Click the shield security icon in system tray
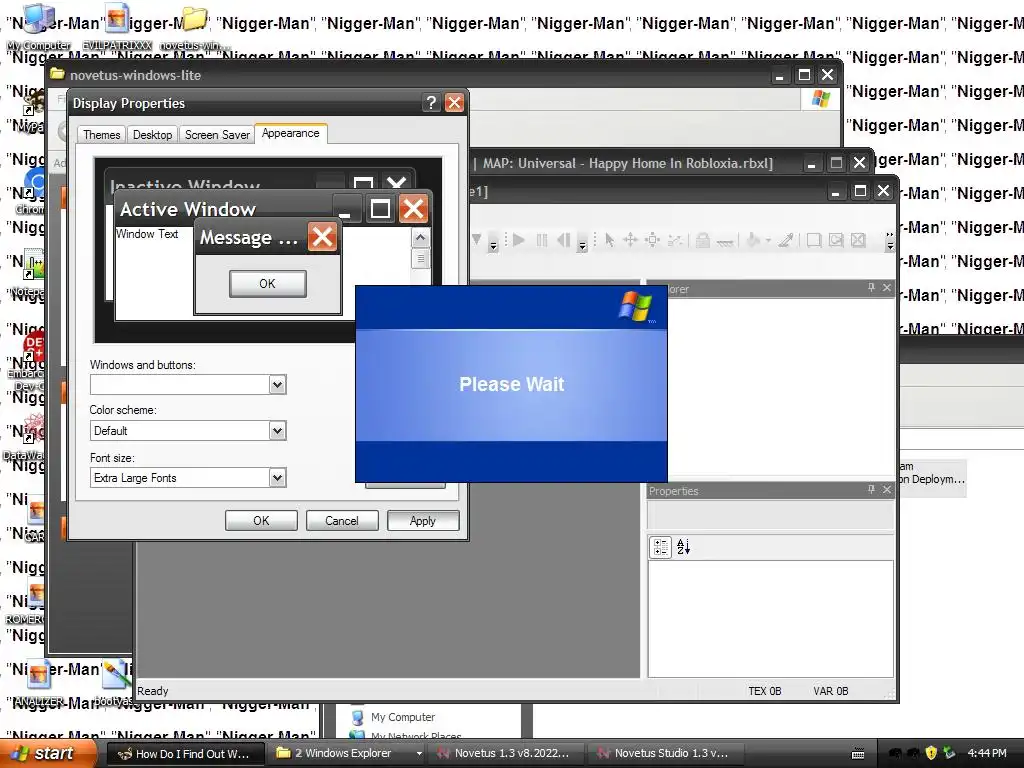The width and height of the screenshot is (1024, 768). coord(931,753)
